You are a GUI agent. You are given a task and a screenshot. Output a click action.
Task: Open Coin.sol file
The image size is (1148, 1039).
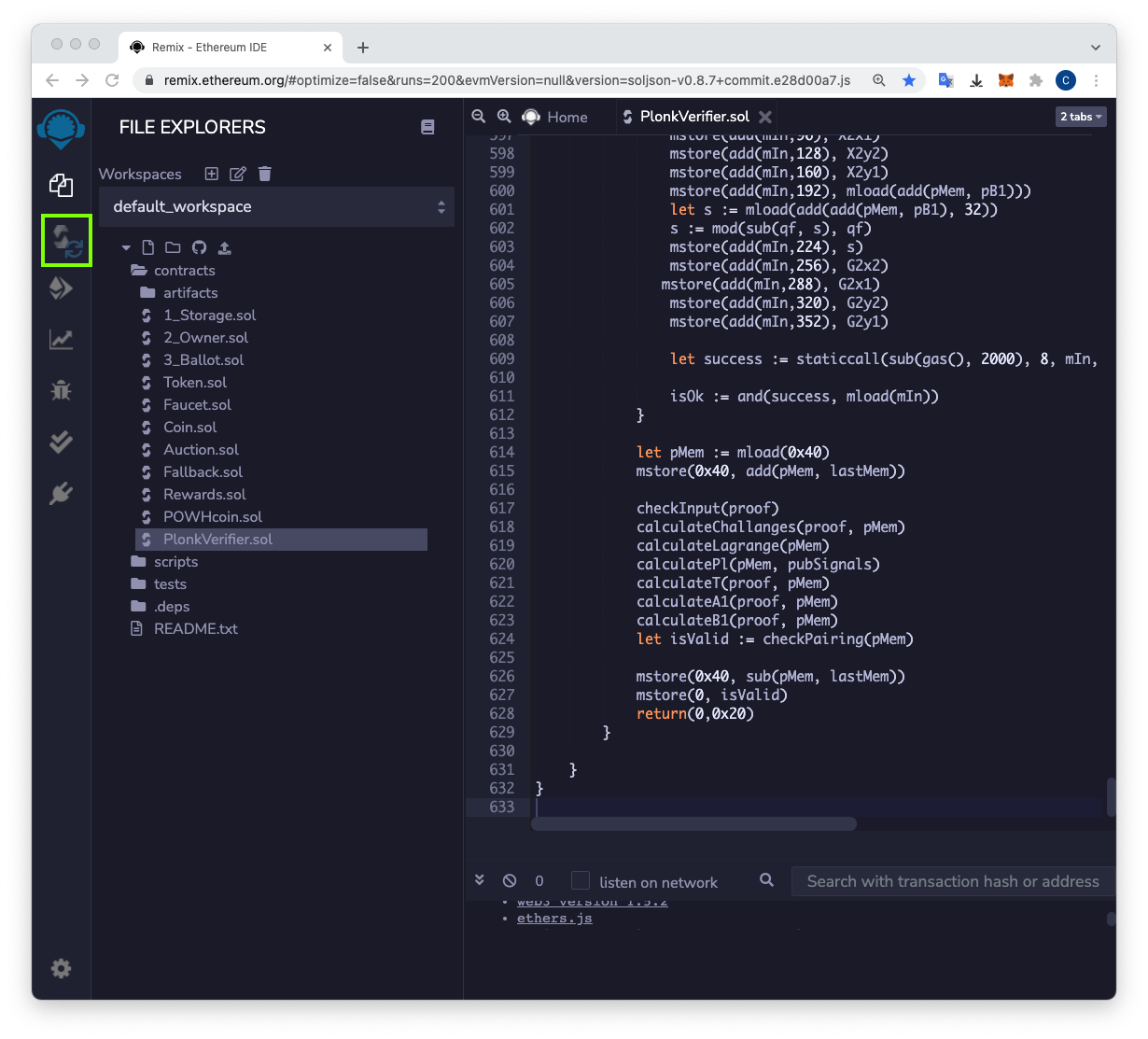pos(189,427)
